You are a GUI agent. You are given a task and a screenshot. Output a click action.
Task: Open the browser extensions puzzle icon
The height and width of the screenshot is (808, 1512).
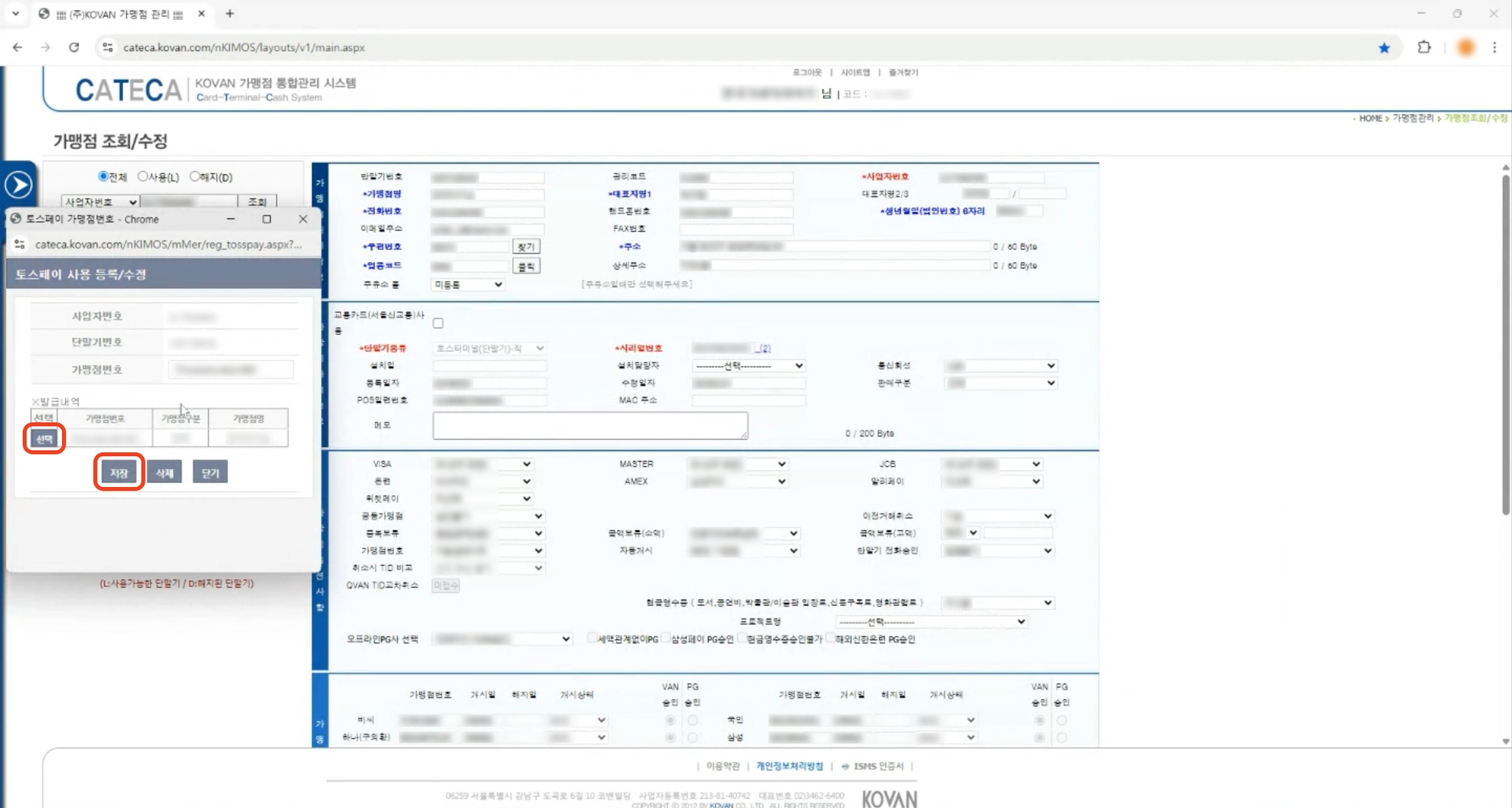(1424, 47)
